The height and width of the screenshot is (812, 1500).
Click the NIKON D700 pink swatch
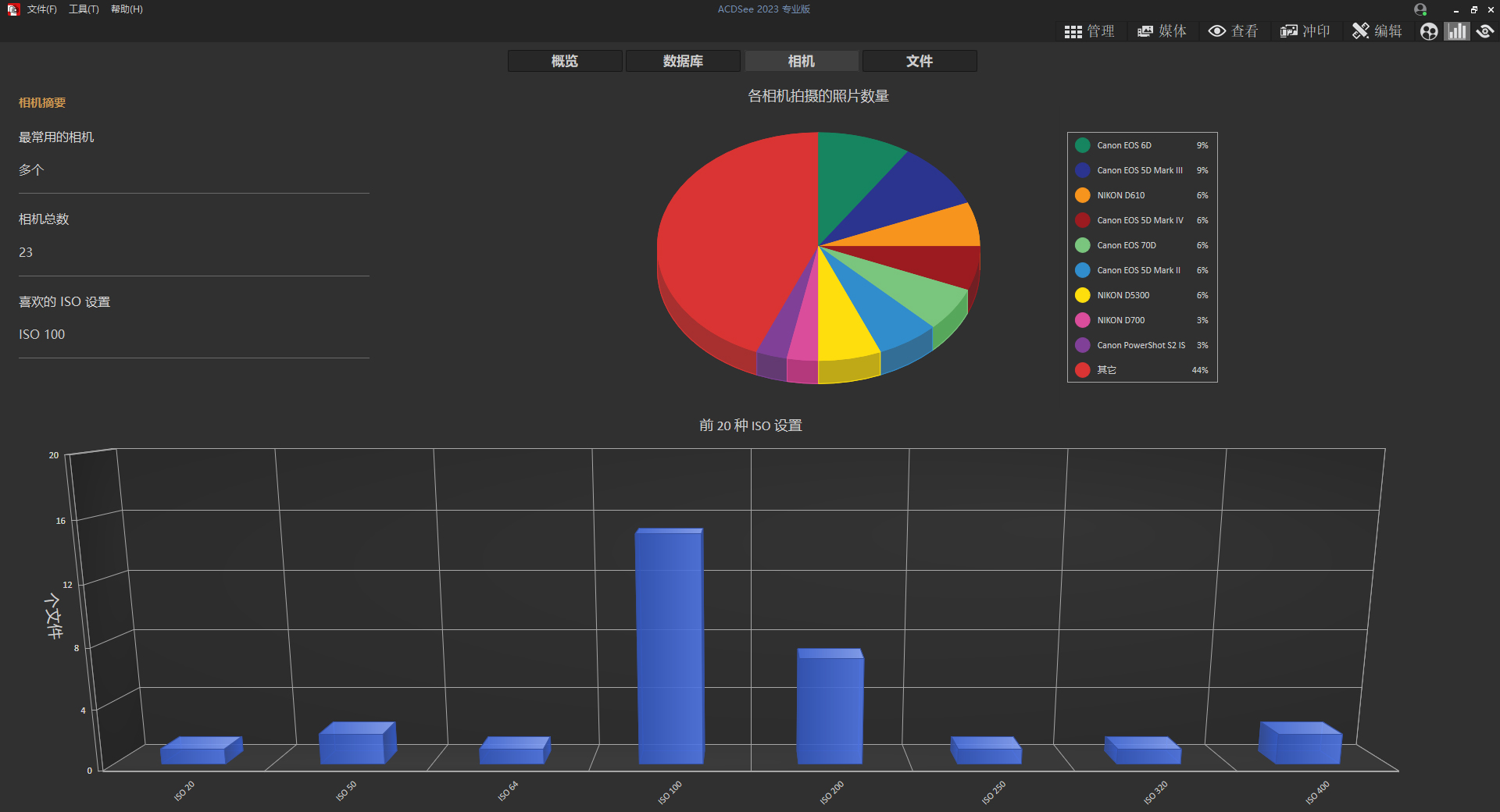[1082, 320]
